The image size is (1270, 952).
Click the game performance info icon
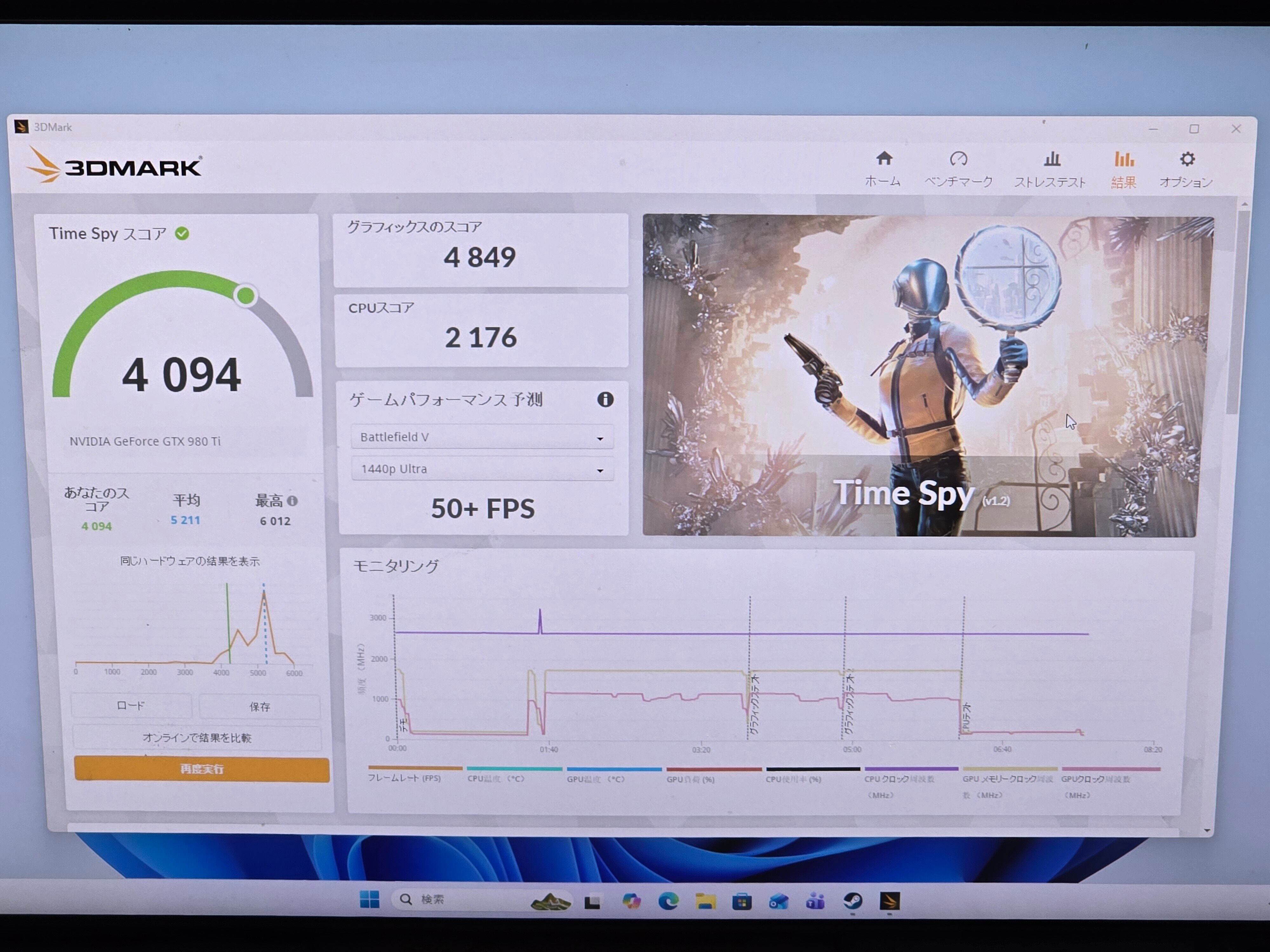point(605,400)
